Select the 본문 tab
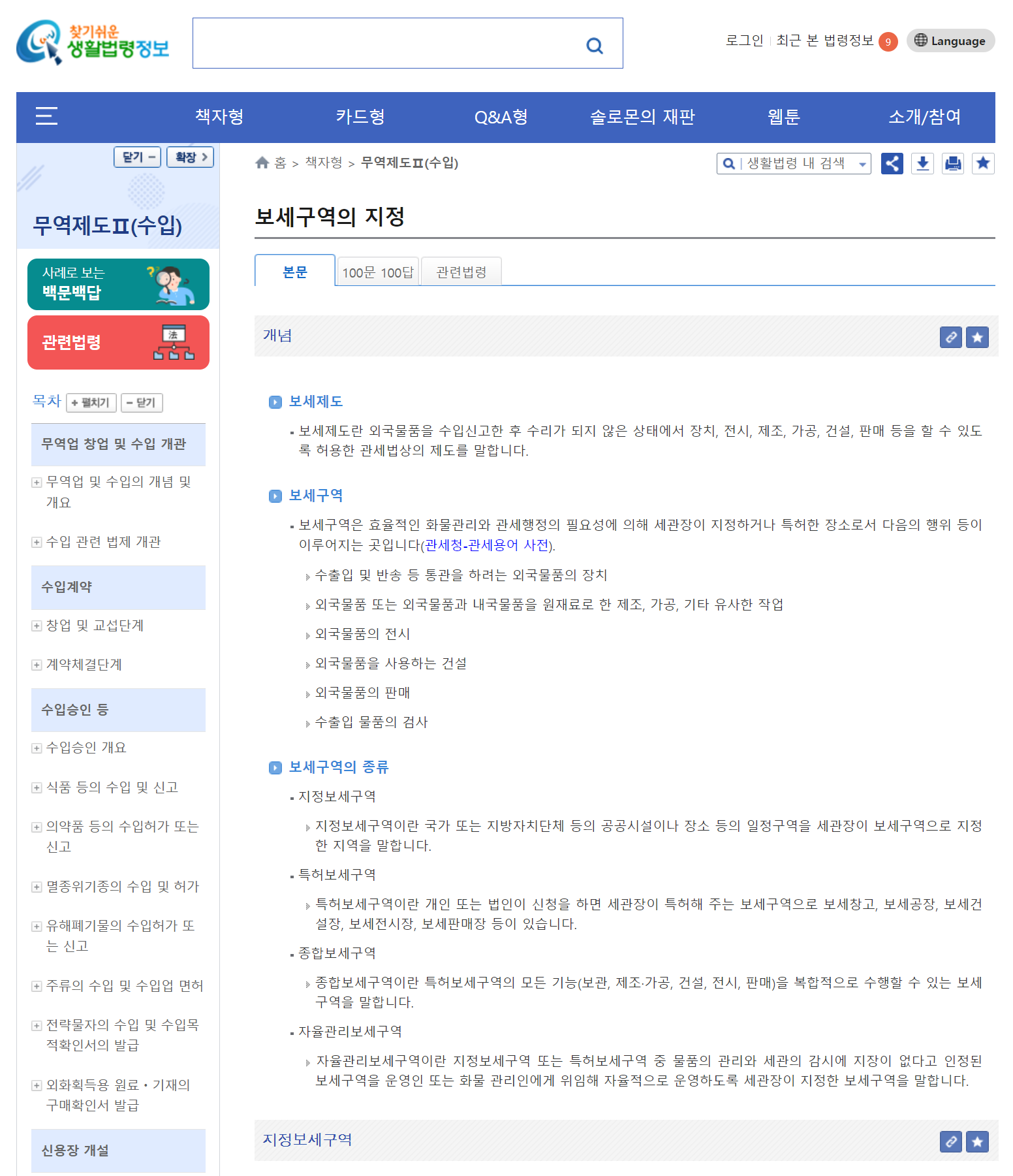 click(295, 271)
